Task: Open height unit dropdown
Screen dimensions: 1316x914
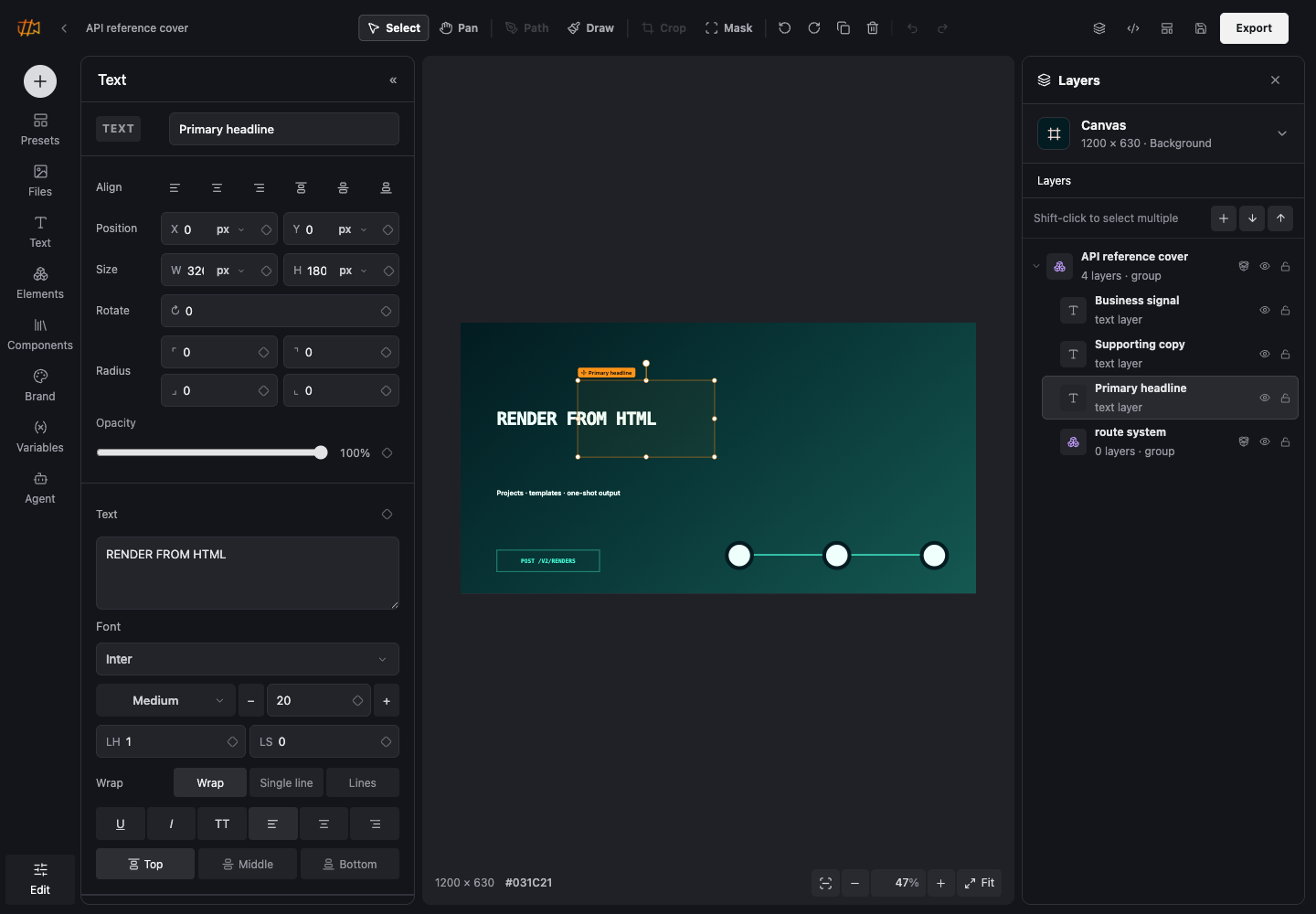Action: point(353,271)
